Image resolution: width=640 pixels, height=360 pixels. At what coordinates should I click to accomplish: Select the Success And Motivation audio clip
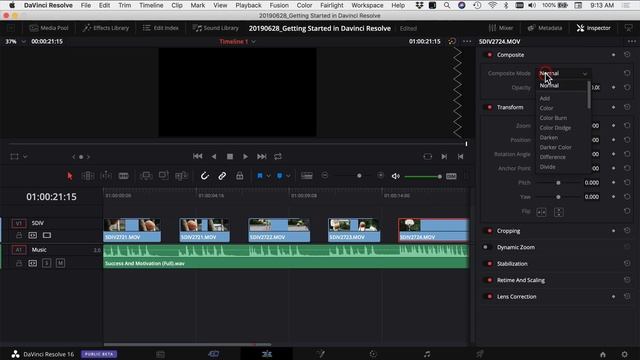[286, 256]
